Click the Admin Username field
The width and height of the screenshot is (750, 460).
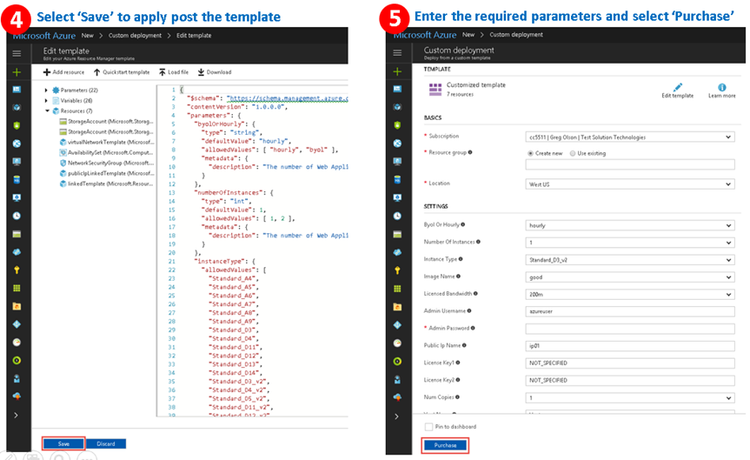click(x=630, y=311)
